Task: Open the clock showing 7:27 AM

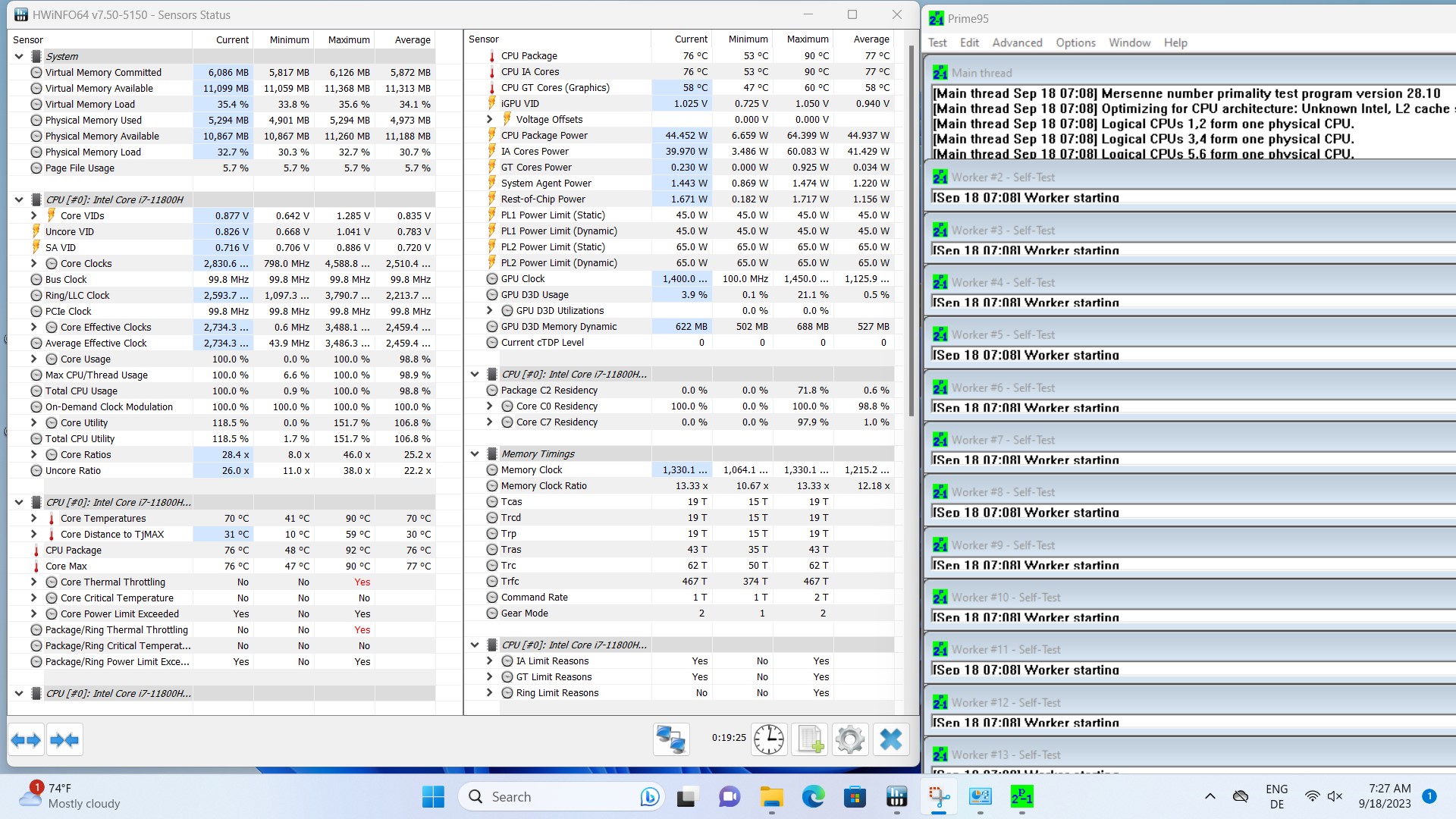Action: [1385, 796]
